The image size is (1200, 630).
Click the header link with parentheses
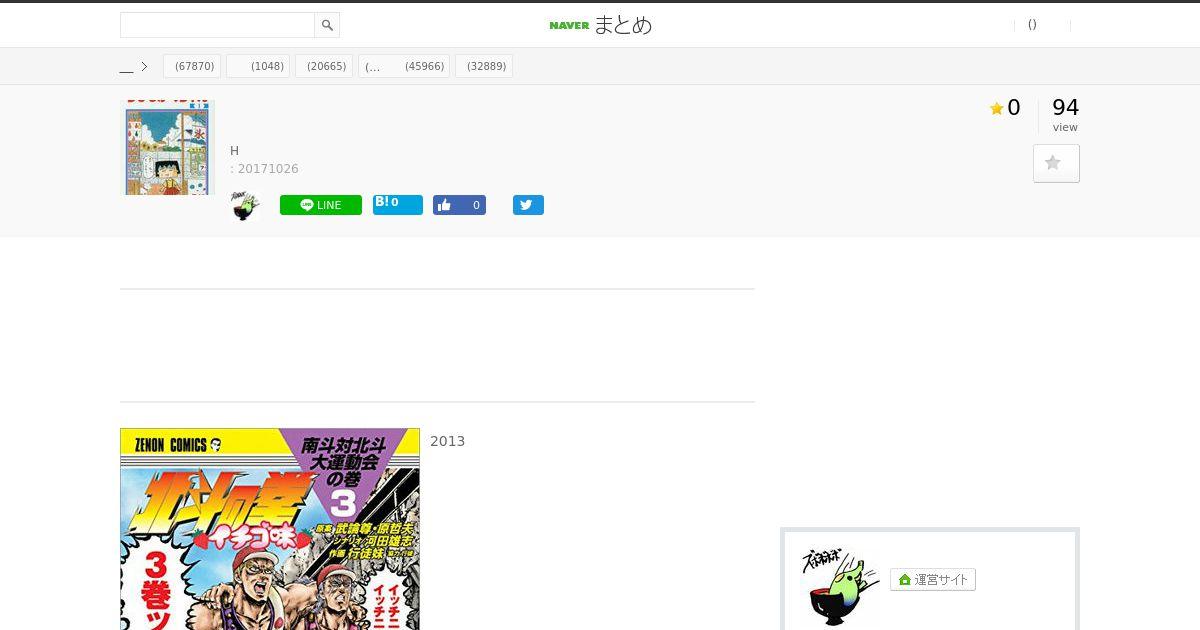click(1032, 25)
